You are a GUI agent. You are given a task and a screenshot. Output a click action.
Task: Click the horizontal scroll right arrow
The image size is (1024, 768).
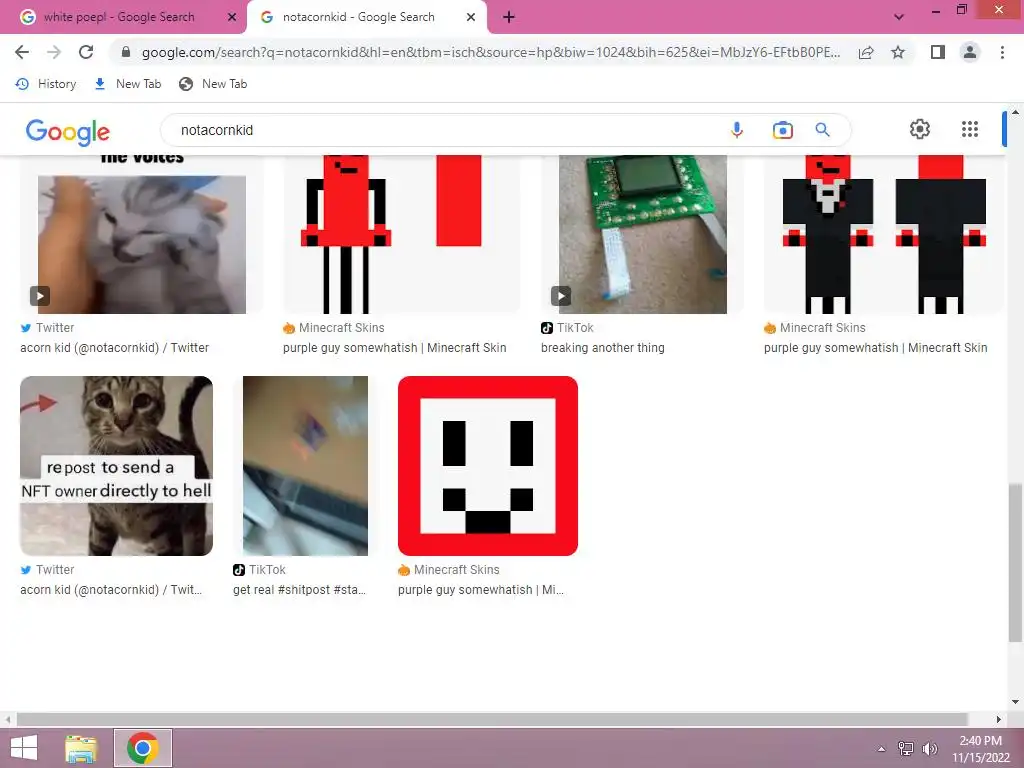pyautogui.click(x=998, y=719)
